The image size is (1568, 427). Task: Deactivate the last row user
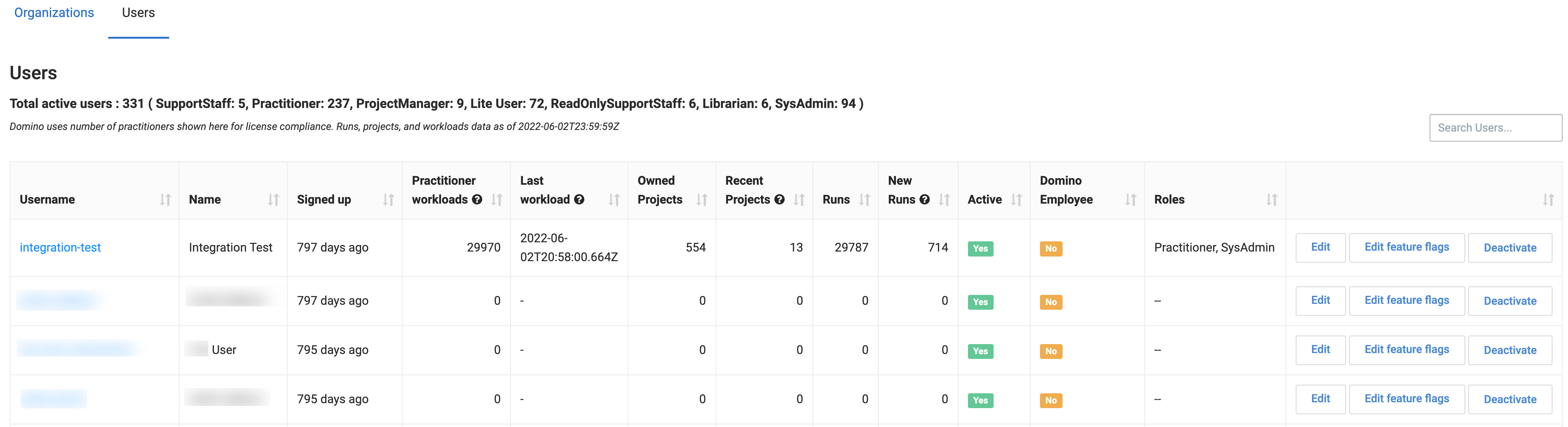pyautogui.click(x=1510, y=399)
